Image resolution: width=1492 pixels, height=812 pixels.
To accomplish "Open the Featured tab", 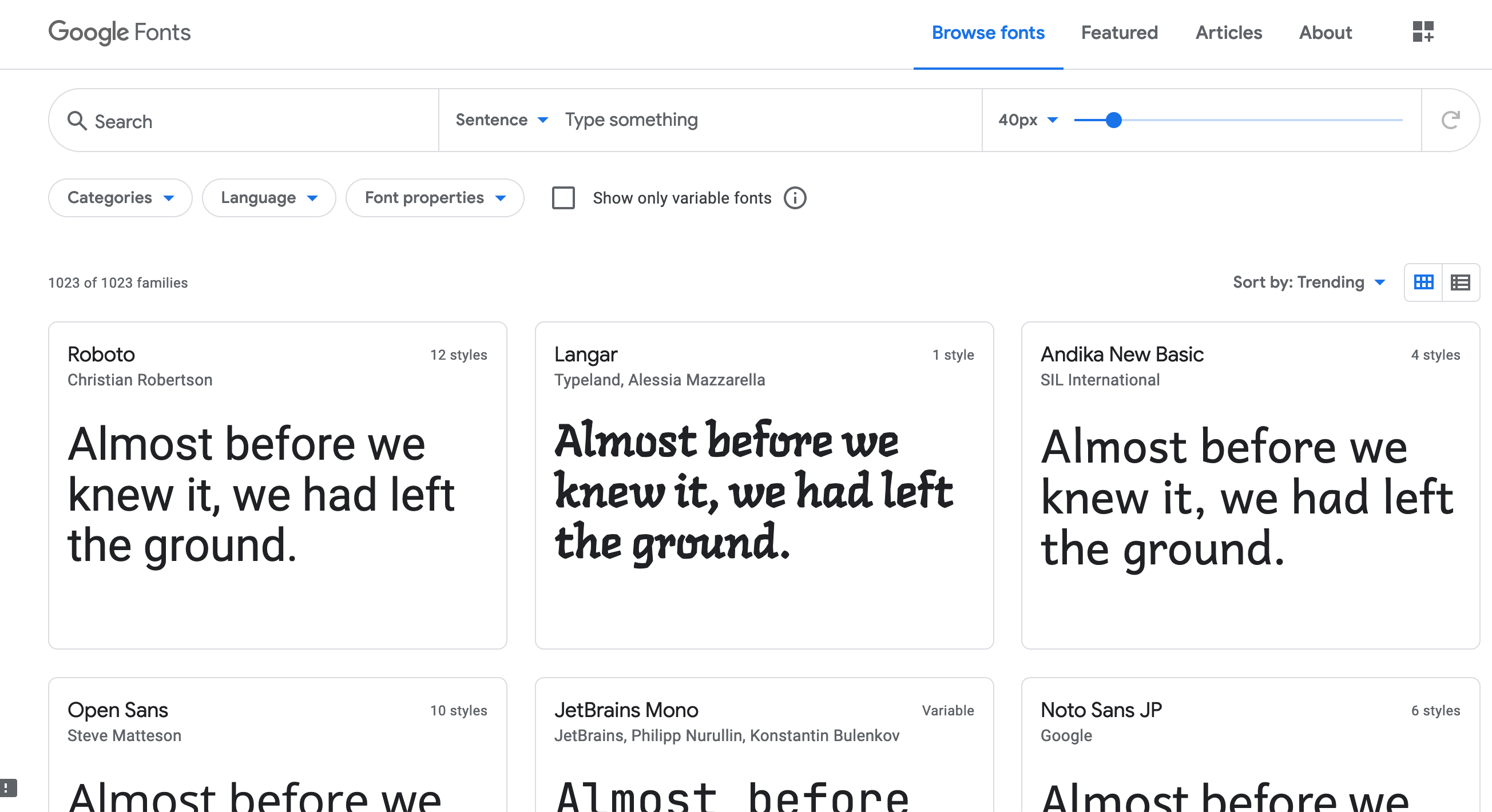I will tap(1119, 33).
